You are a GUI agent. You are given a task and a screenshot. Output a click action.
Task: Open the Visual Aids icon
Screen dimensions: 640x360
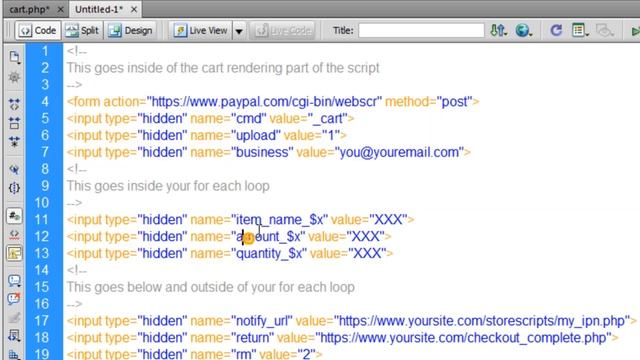[x=604, y=31]
